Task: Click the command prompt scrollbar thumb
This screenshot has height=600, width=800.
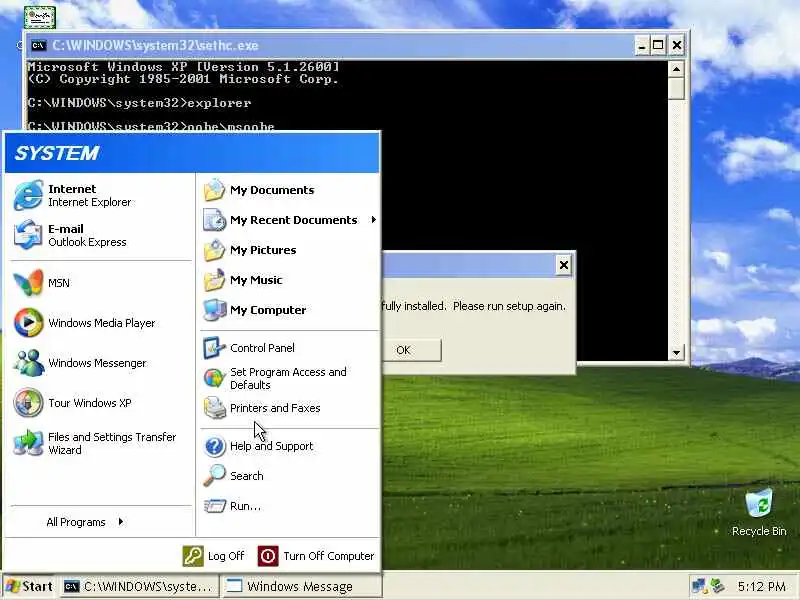Action: (676, 88)
